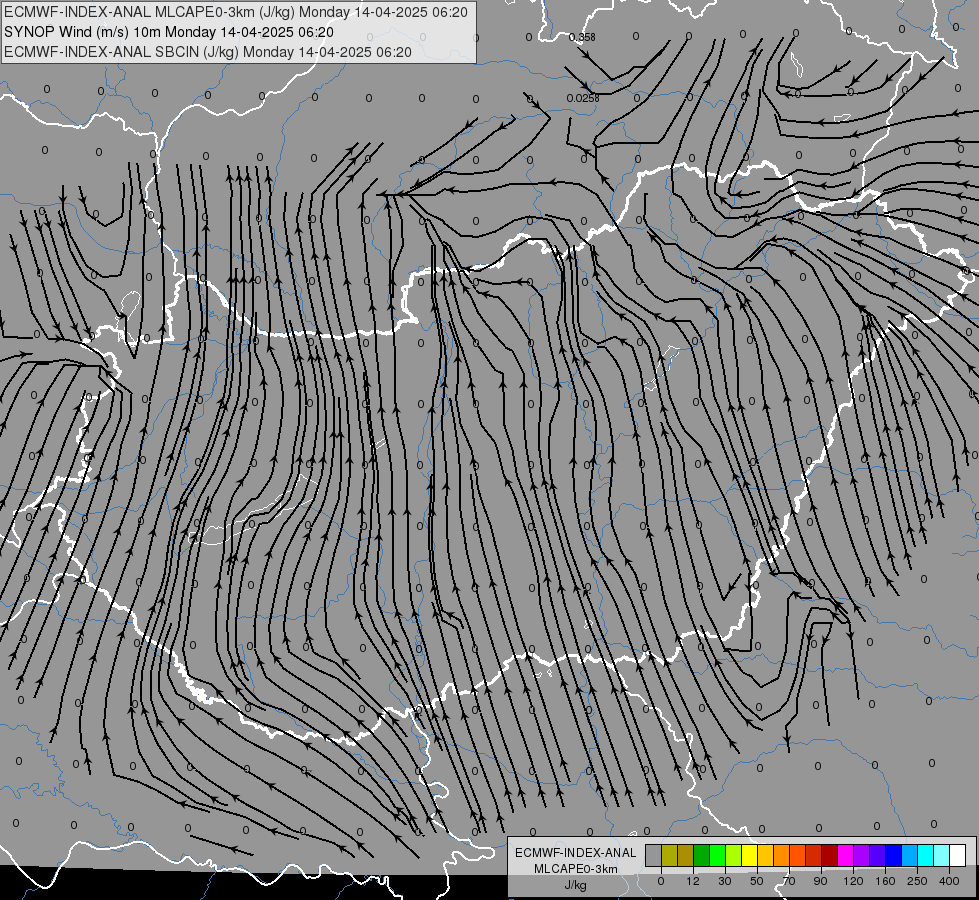Click the MLCAPE0-3km title line at top

pyautogui.click(x=235, y=12)
